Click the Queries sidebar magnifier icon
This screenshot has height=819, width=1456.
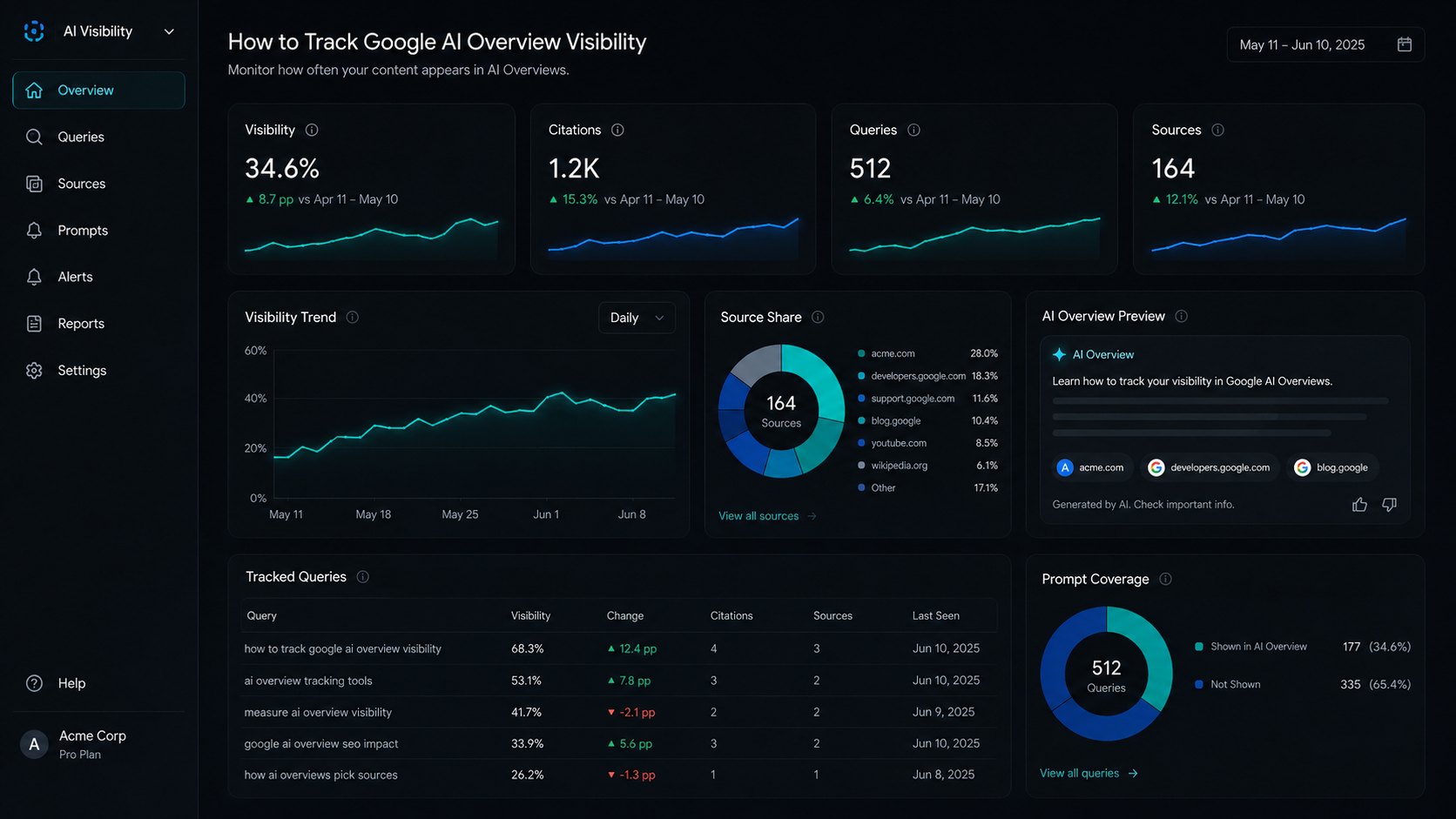[34, 137]
